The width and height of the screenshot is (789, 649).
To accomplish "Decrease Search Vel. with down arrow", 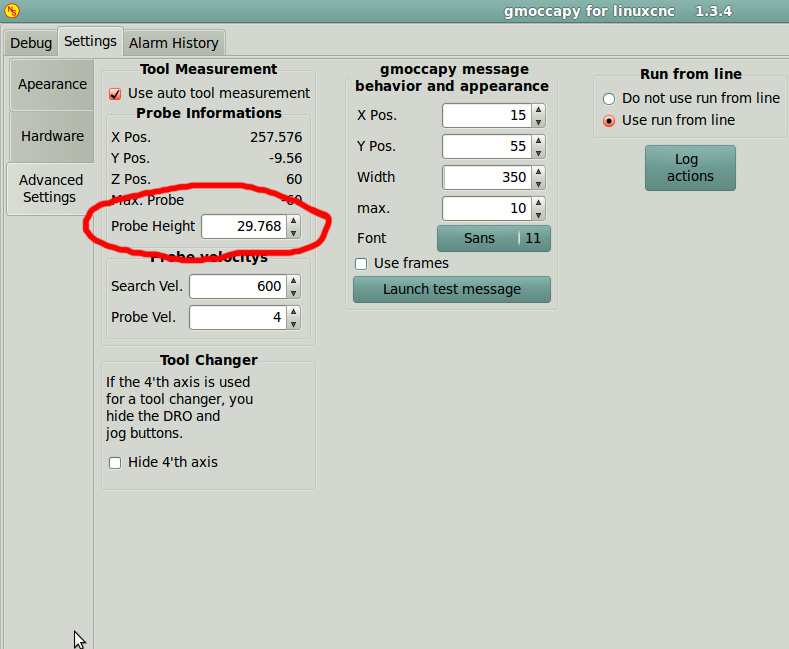I will point(293,293).
